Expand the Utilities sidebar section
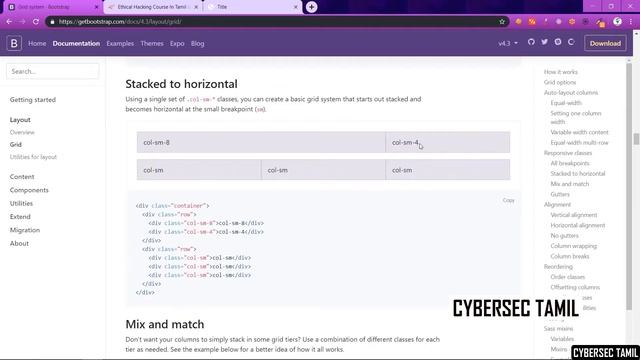Image resolution: width=640 pixels, height=360 pixels. coord(21,203)
